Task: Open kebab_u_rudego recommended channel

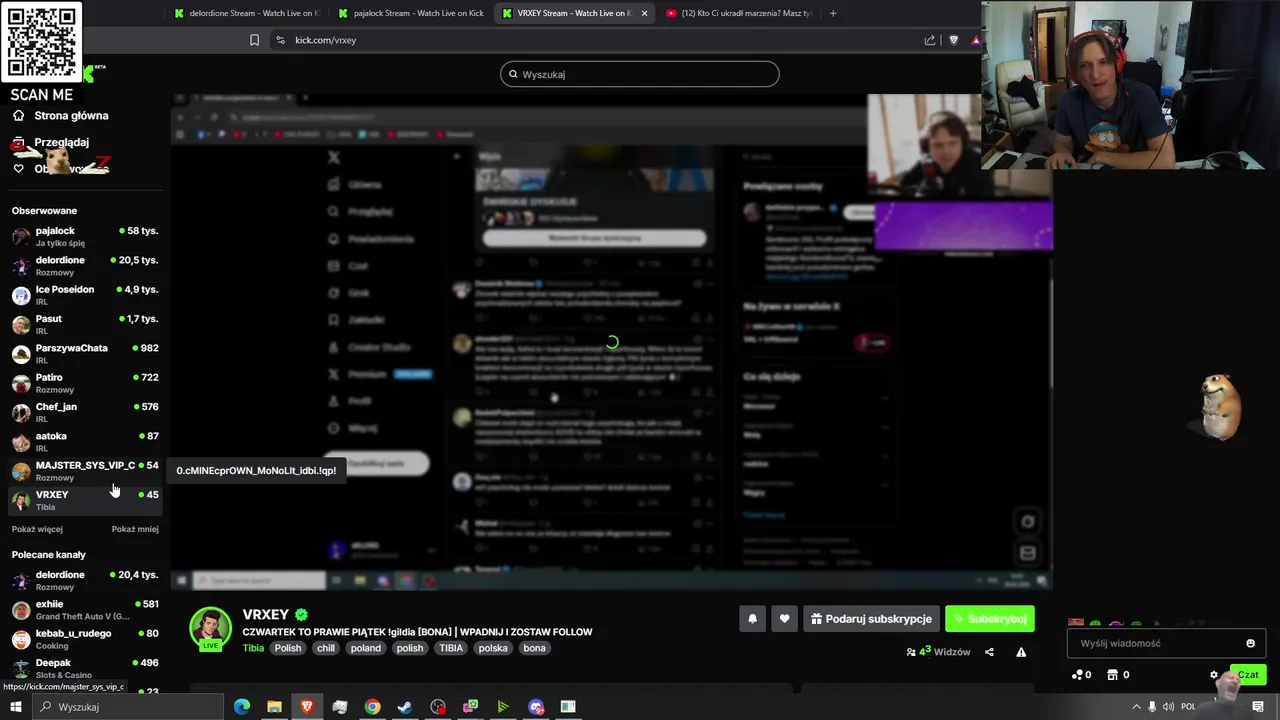Action: pos(85,639)
